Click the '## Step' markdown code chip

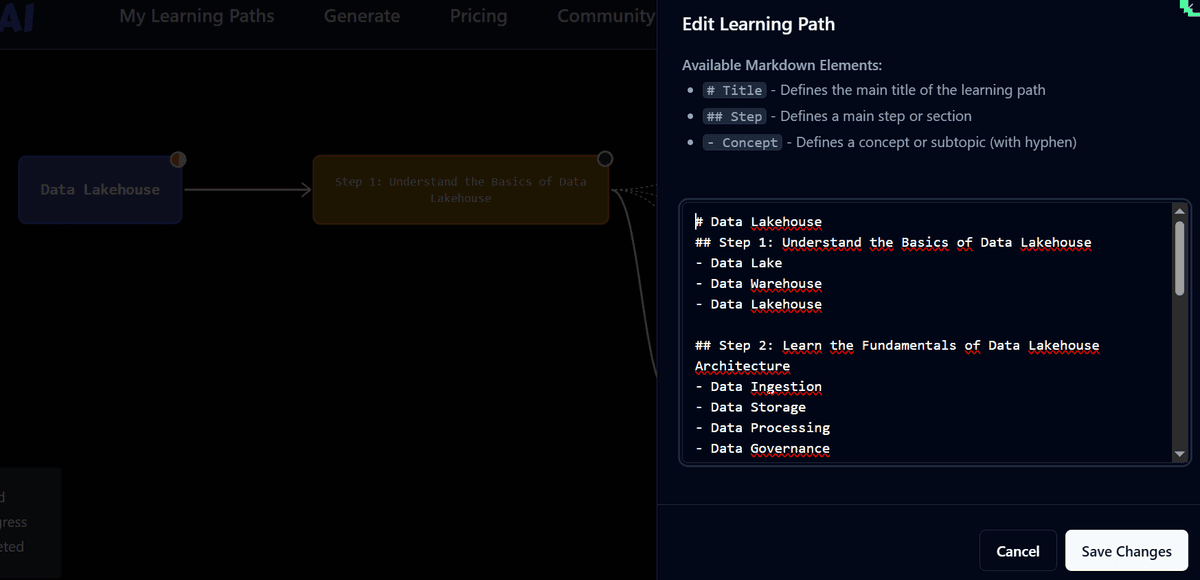[734, 116]
